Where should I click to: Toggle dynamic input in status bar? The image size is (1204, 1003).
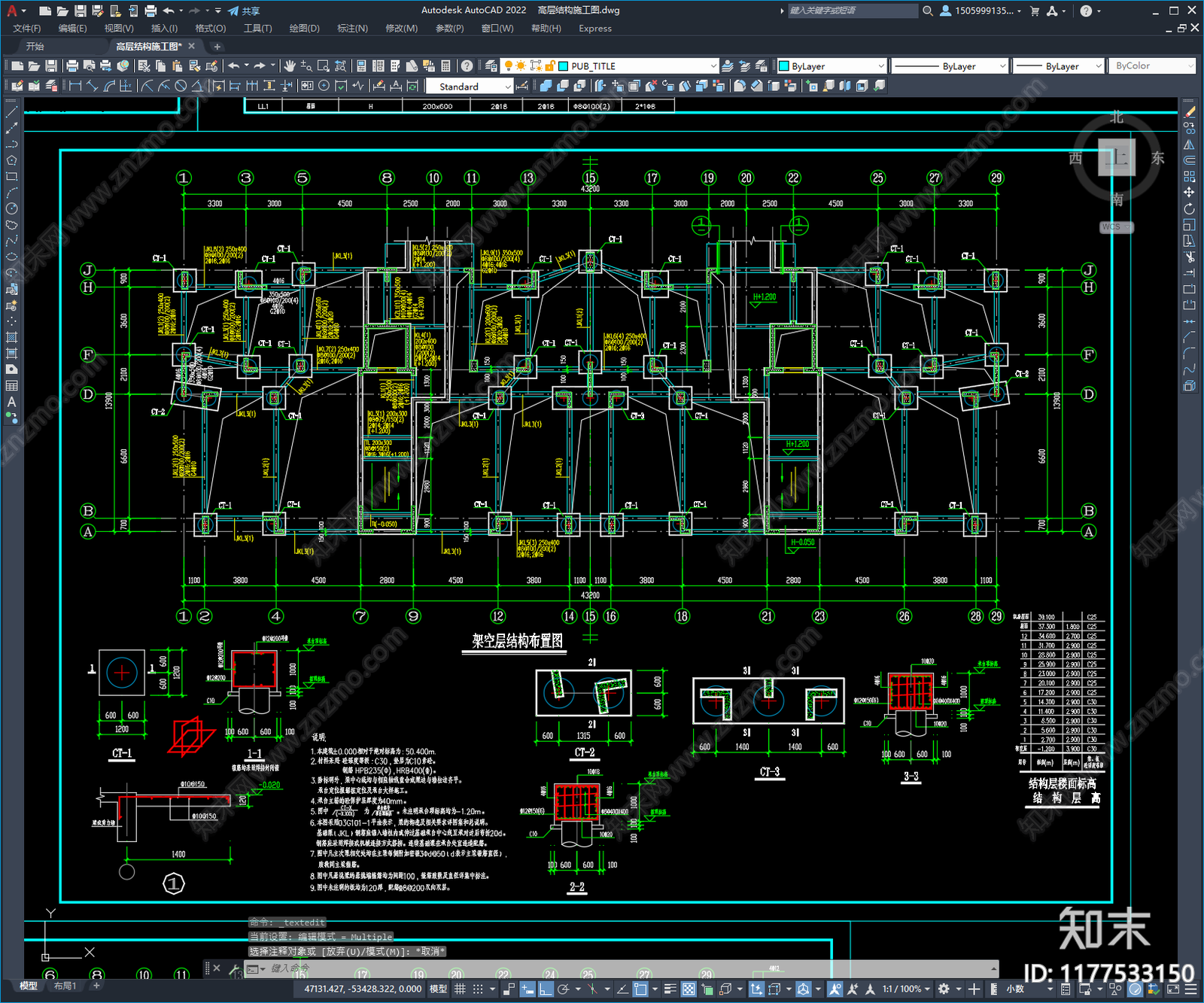point(528,989)
